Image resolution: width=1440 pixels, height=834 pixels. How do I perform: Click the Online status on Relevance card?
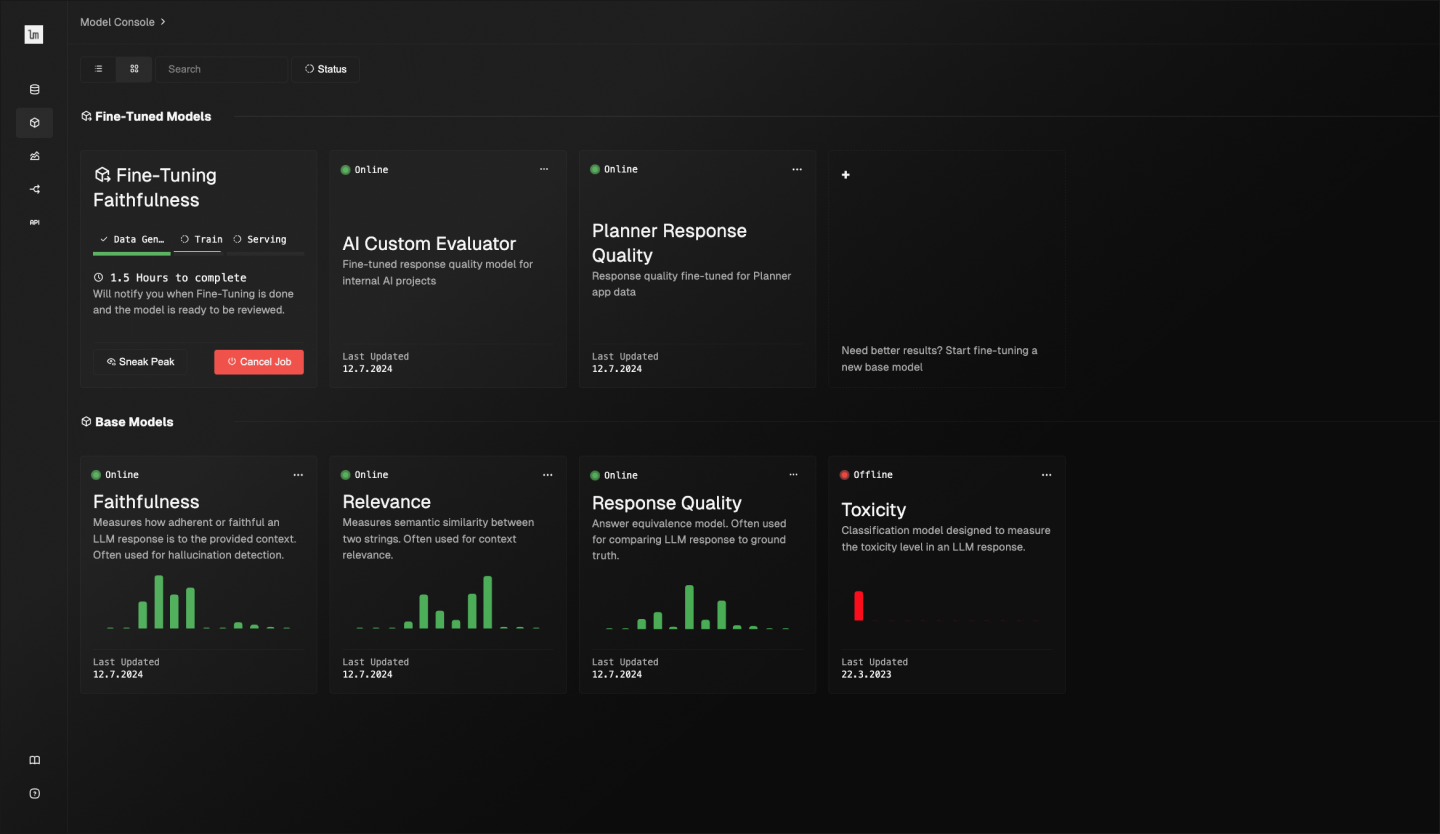365,475
